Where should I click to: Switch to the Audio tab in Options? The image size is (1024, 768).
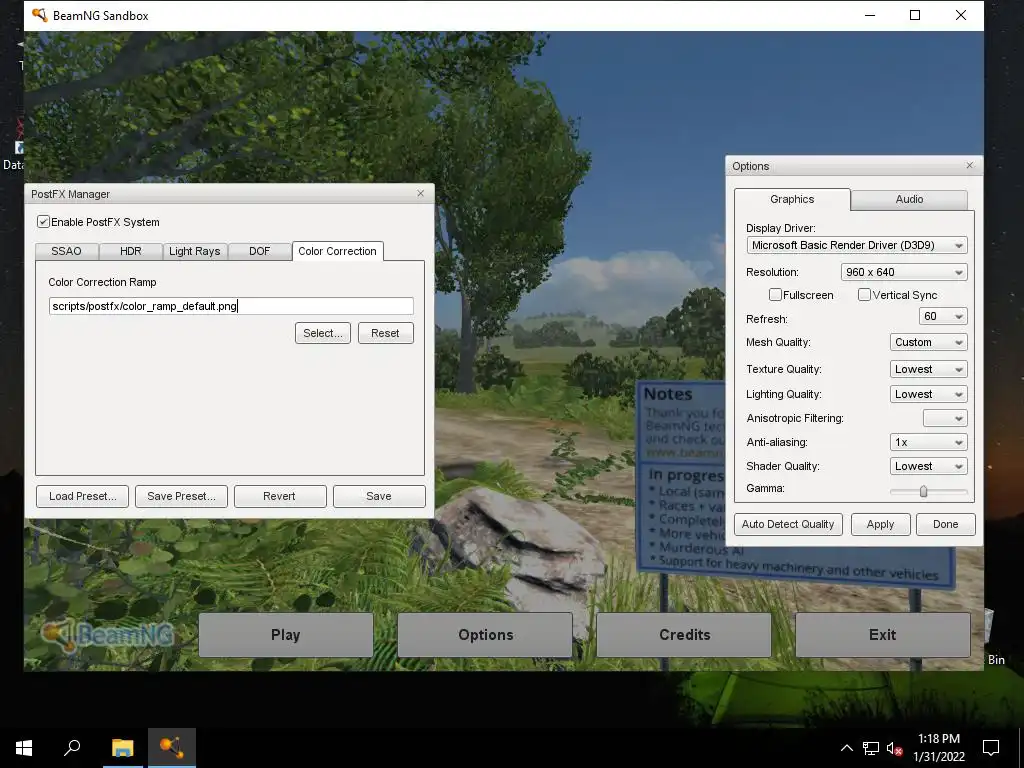point(909,199)
